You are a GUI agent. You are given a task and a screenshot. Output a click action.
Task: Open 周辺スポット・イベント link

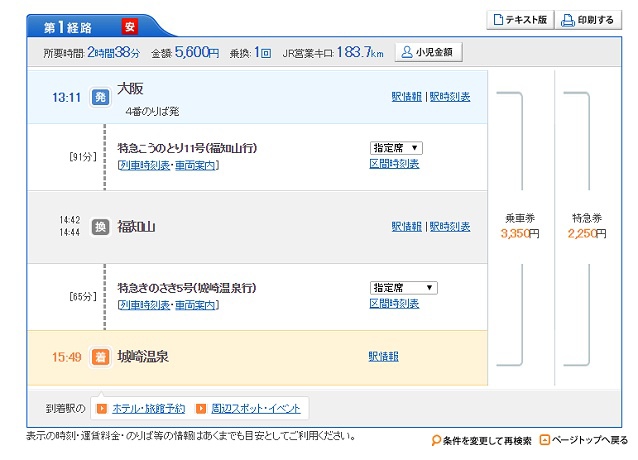(x=256, y=408)
